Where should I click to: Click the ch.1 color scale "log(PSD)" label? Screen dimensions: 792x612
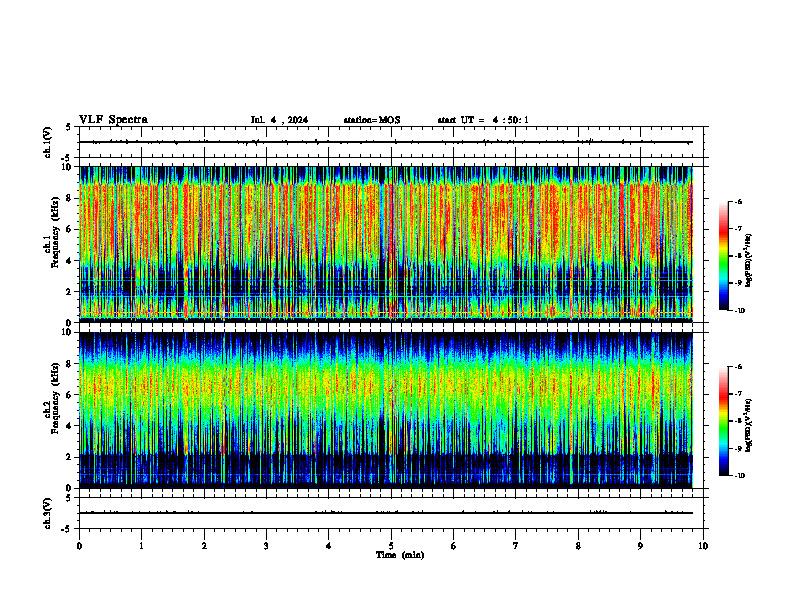tap(749, 261)
